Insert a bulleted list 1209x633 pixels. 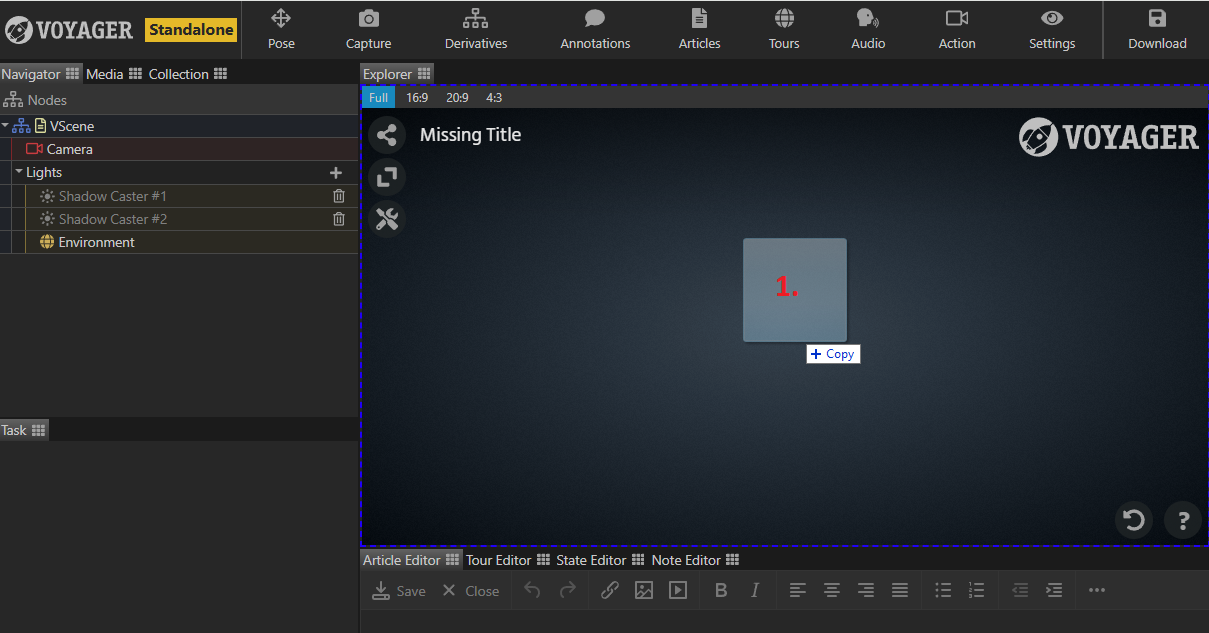pos(943,591)
